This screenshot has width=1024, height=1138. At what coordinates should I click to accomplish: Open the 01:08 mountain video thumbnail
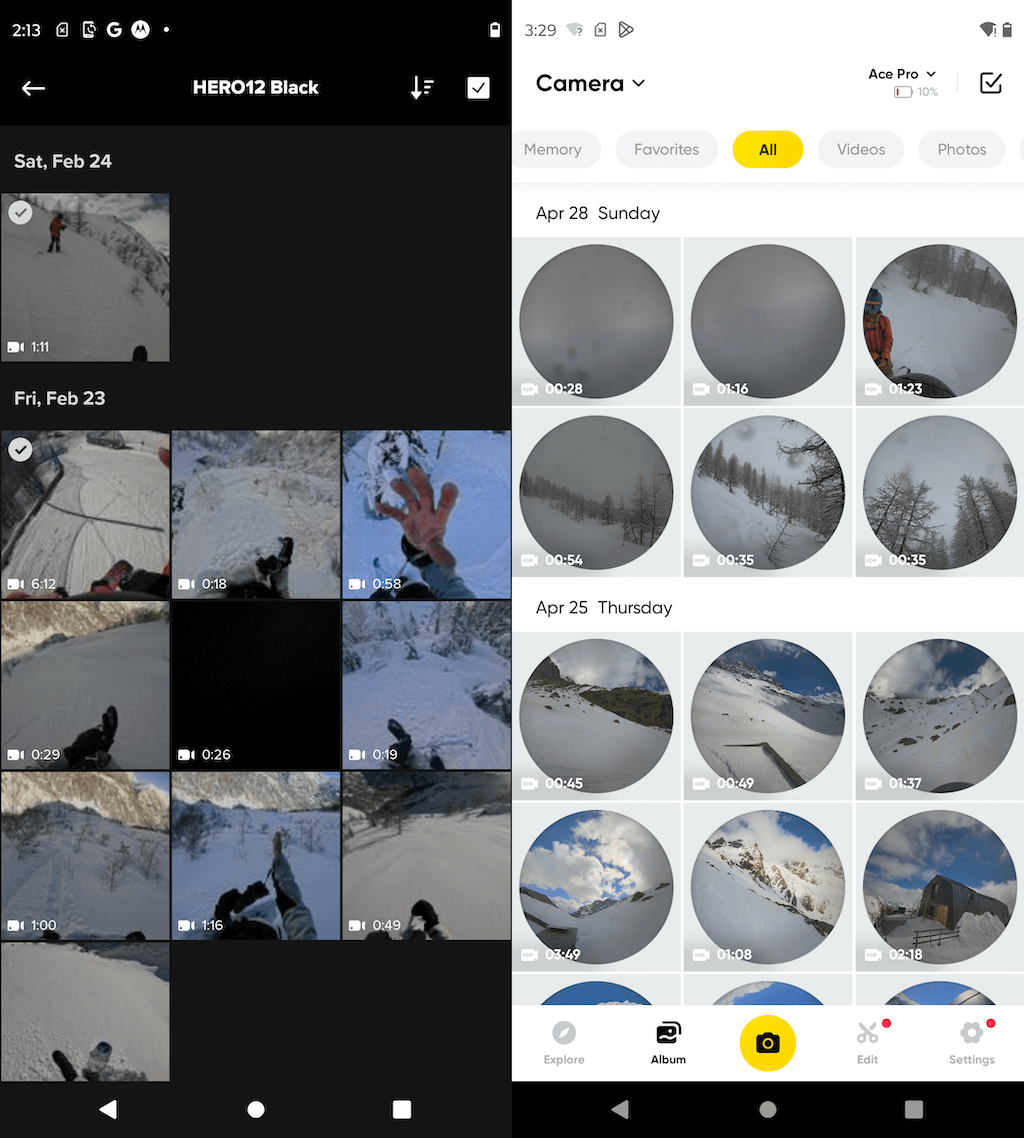pyautogui.click(x=768, y=887)
